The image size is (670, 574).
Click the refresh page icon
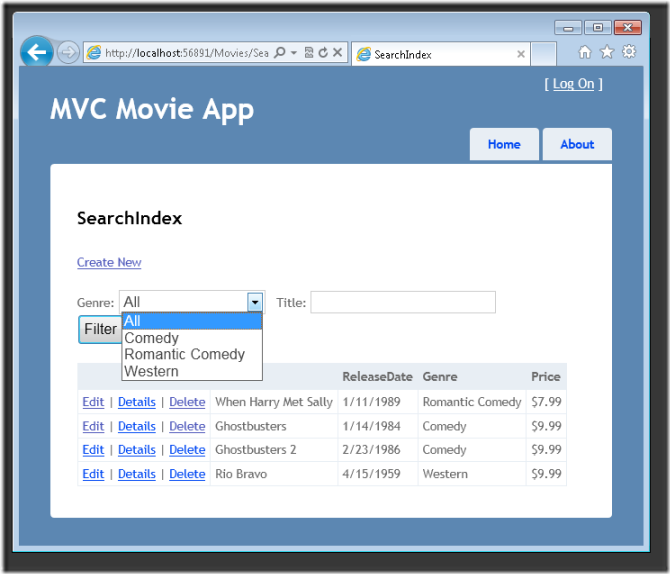click(323, 53)
